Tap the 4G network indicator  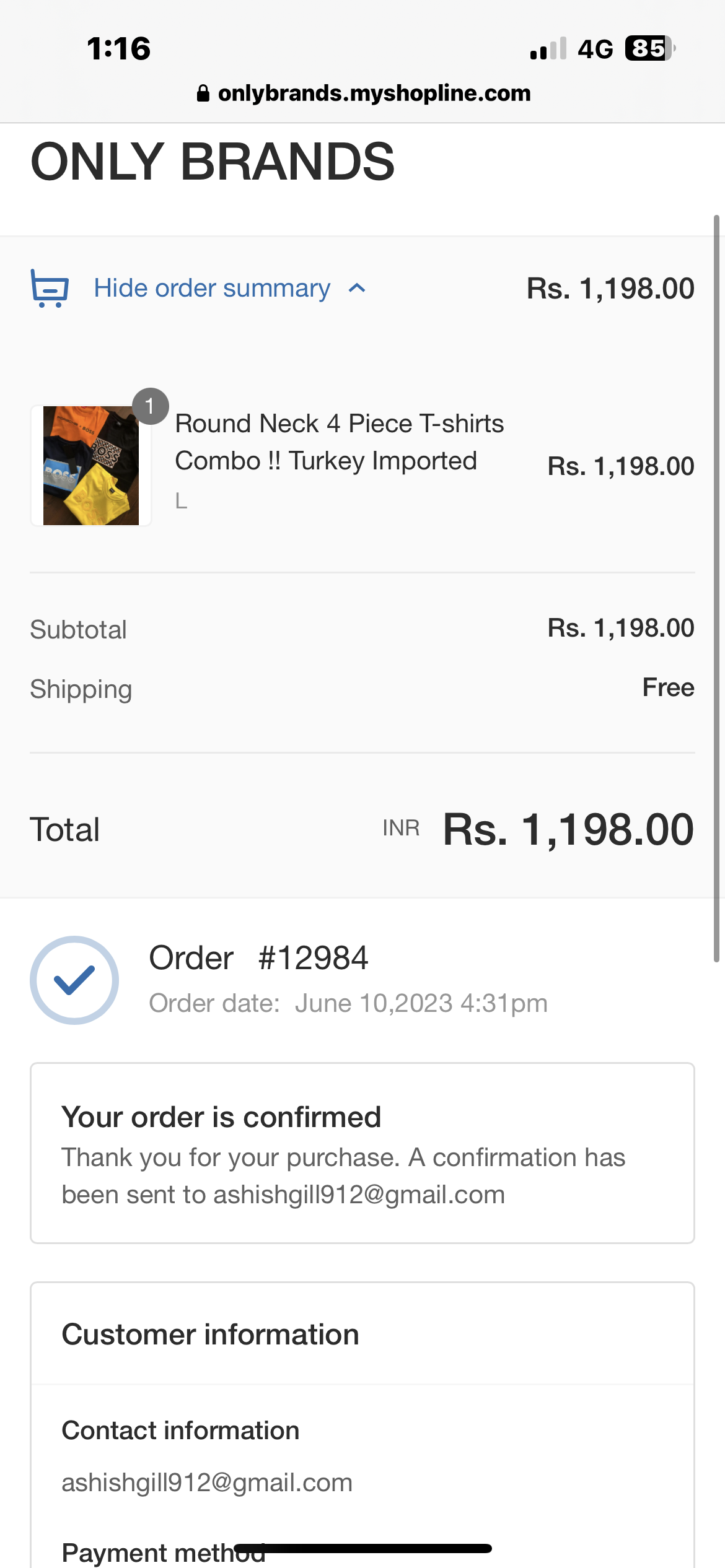click(595, 49)
